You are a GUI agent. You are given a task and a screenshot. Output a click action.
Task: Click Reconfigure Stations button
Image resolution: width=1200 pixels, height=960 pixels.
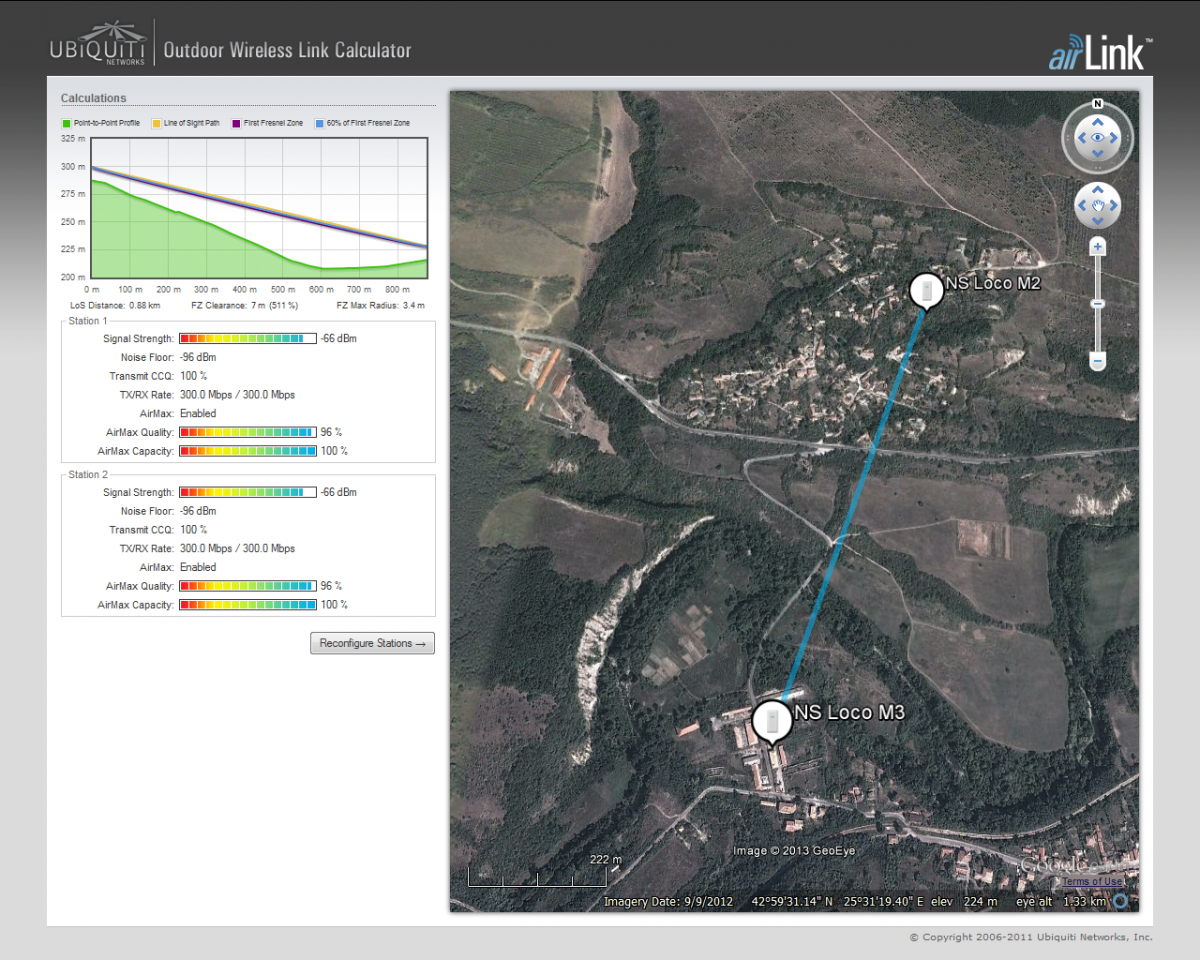(x=372, y=643)
